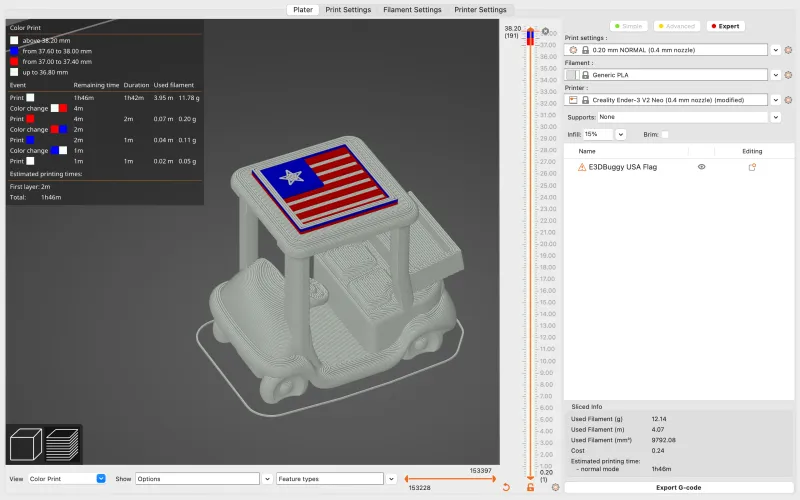The image size is (800, 500).
Task: Open printer preset dropdown arrow
Action: pos(776,100)
